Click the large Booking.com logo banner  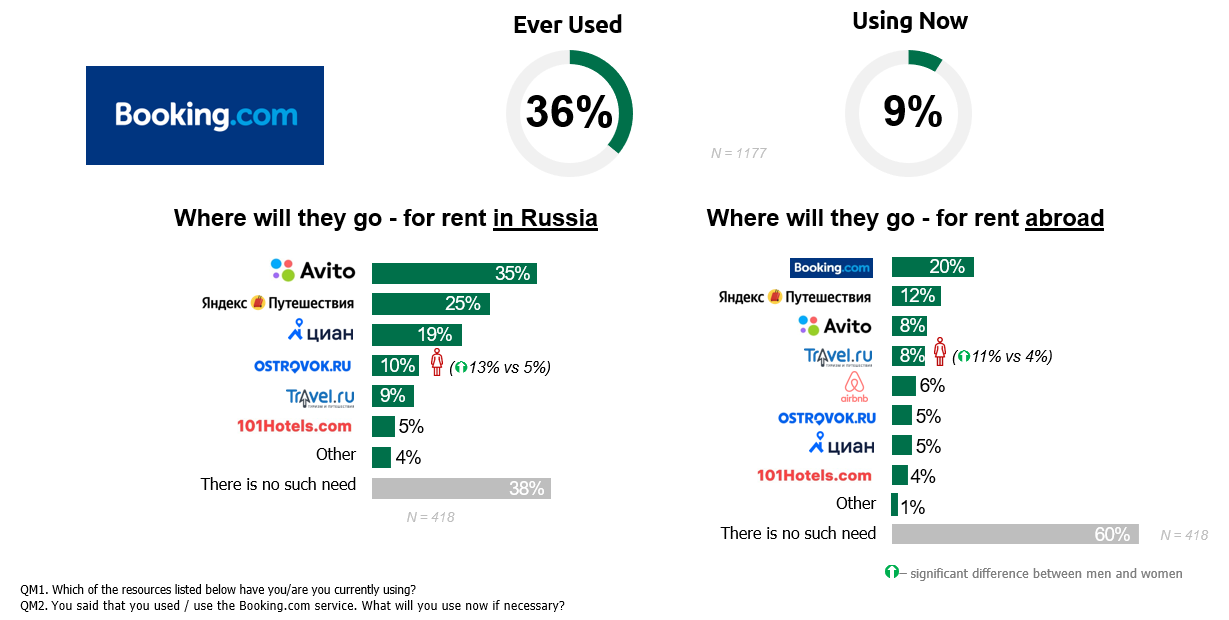(x=205, y=115)
